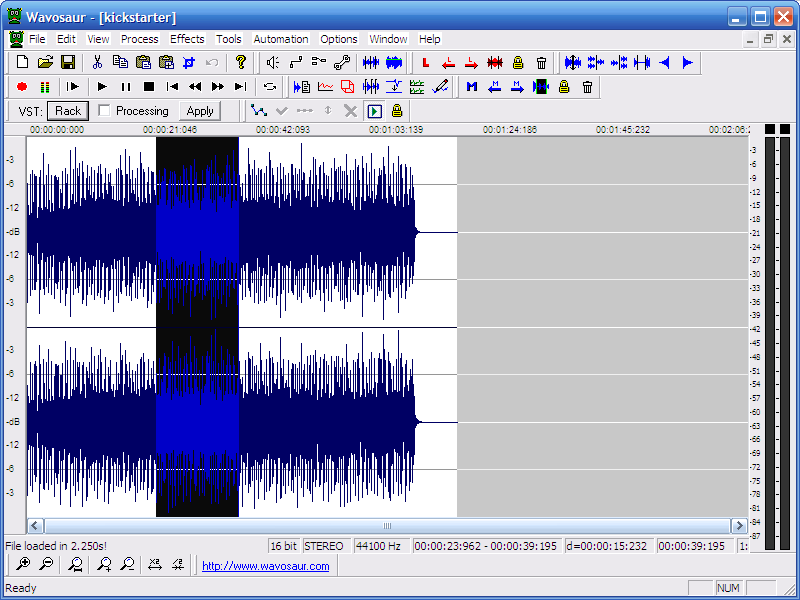Cut the selection with the scissors icon
Screen dimensions: 800x600
pos(97,62)
